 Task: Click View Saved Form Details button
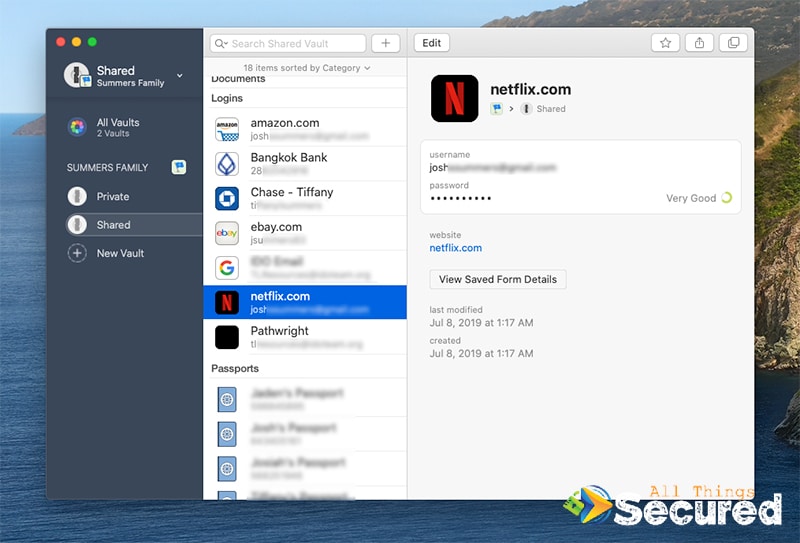tap(498, 279)
